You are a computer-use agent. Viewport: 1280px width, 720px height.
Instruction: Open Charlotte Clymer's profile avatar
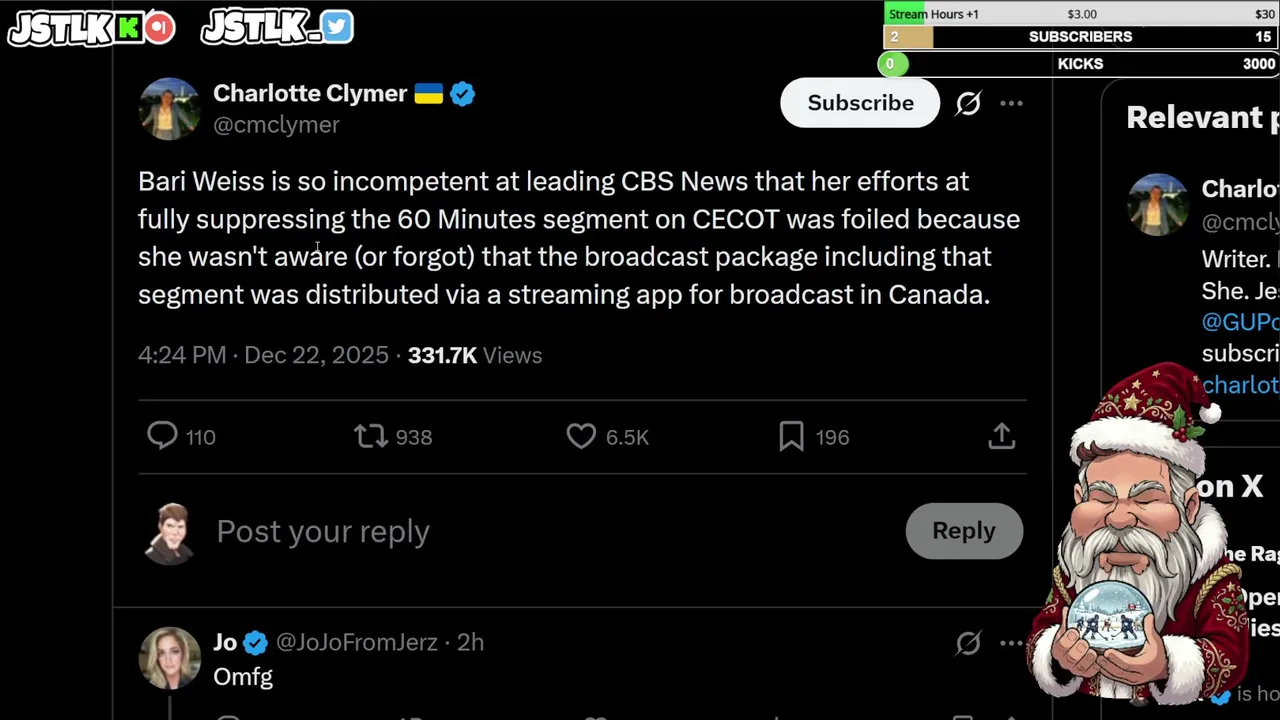(169, 108)
